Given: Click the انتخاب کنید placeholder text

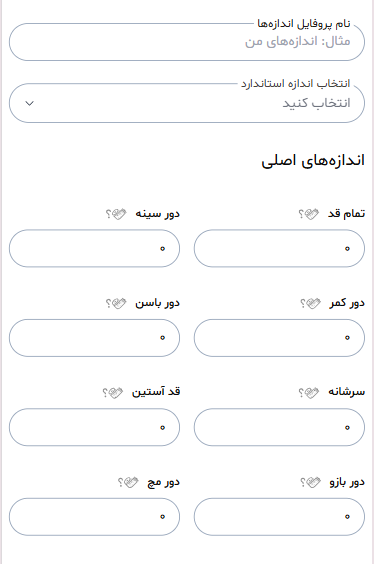Looking at the screenshot, I should (x=316, y=103).
